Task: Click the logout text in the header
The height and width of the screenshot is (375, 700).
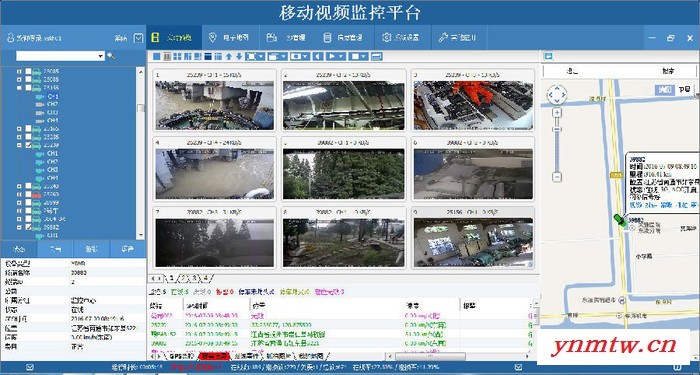Action: pyautogui.click(x=121, y=38)
